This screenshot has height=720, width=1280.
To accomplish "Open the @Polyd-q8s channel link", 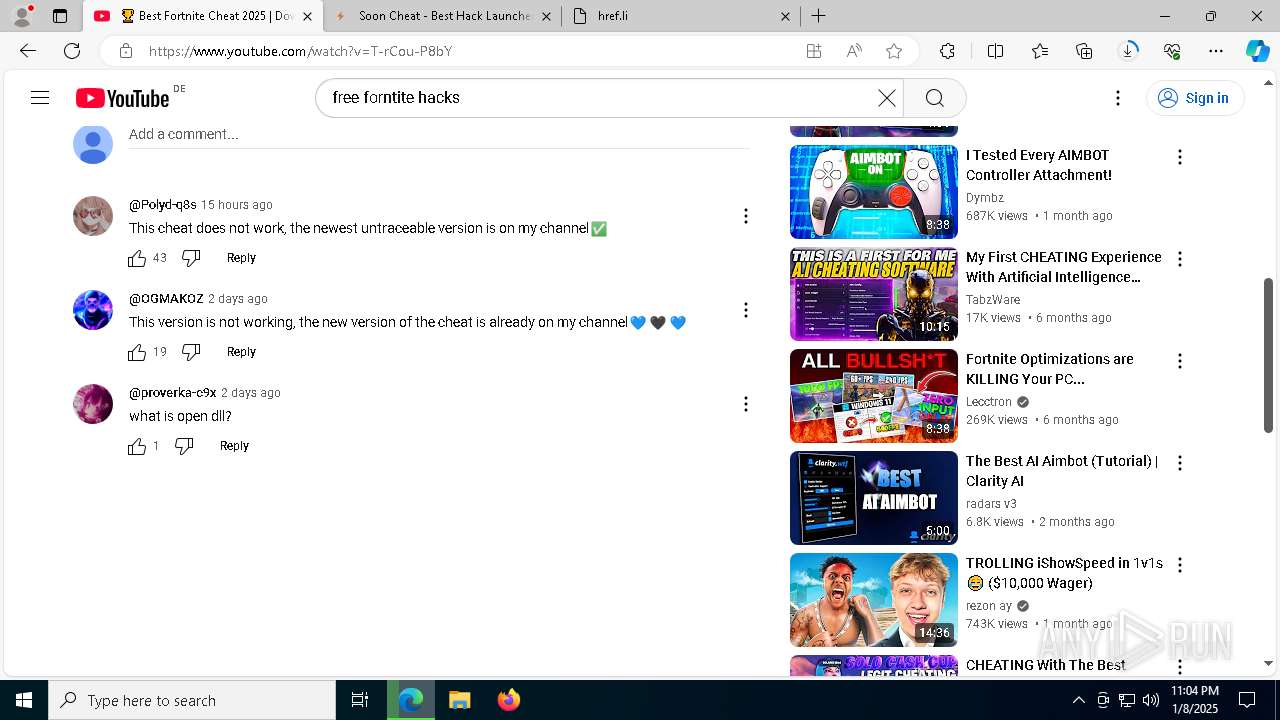I will [163, 205].
